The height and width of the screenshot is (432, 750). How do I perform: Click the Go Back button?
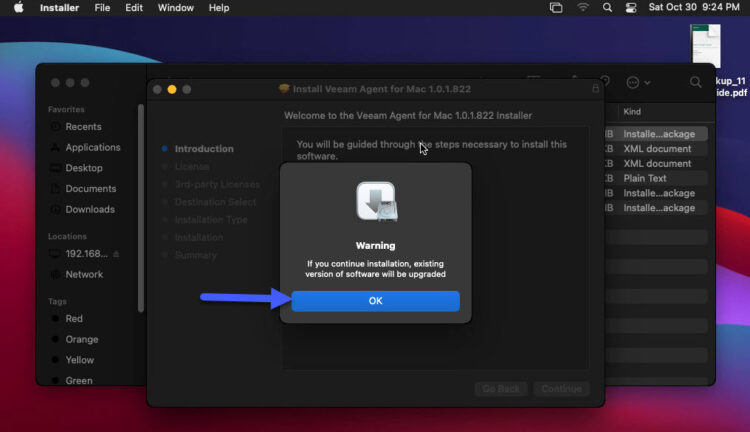(501, 389)
